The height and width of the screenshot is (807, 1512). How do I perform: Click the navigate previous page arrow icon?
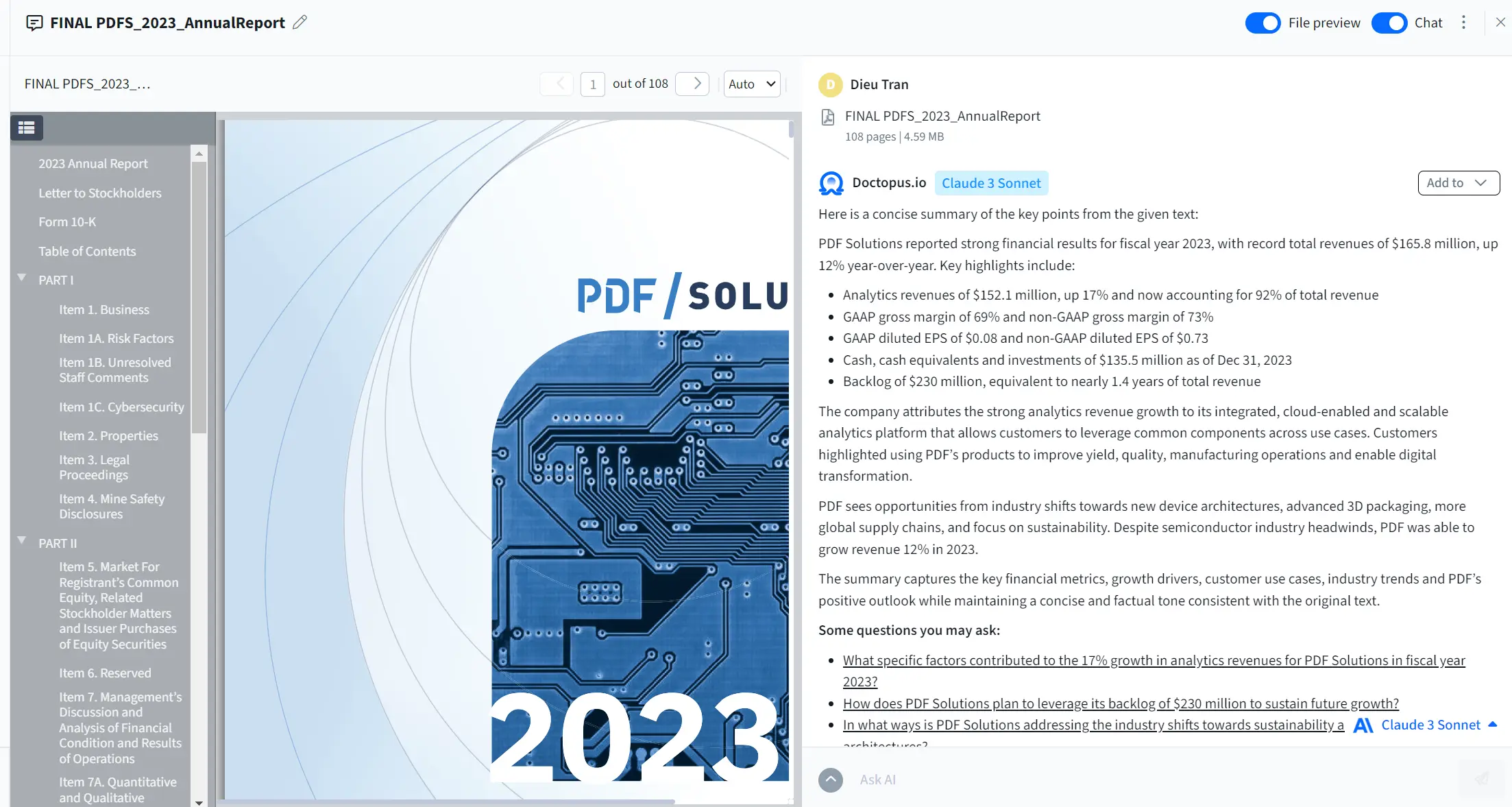point(558,83)
